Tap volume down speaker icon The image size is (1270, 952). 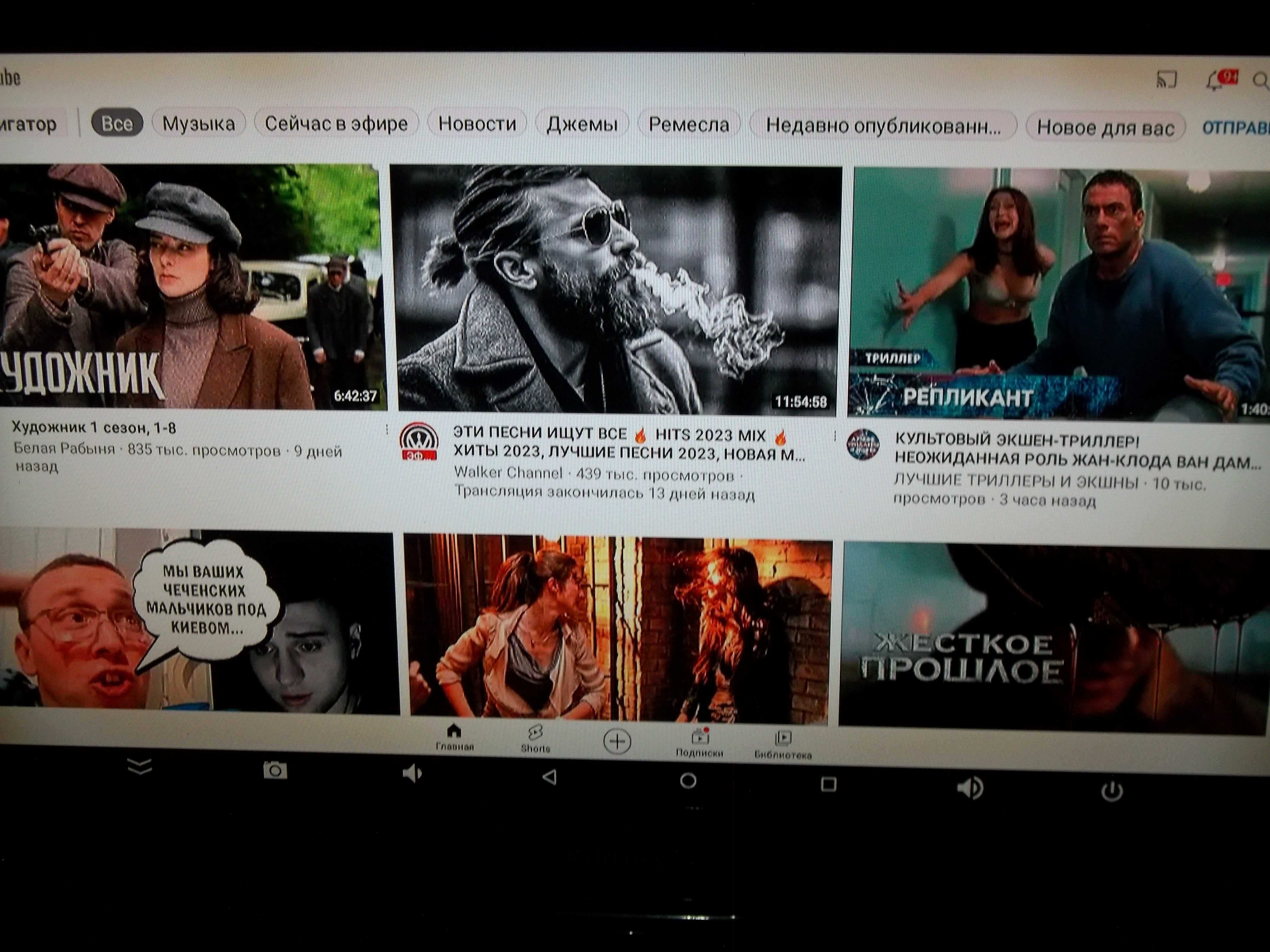tap(412, 773)
